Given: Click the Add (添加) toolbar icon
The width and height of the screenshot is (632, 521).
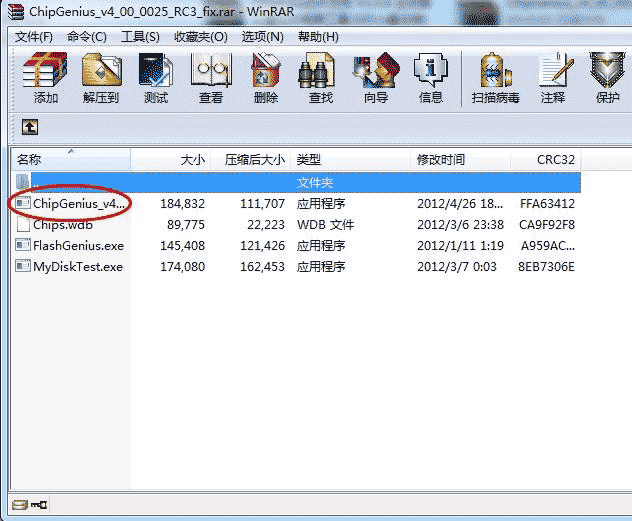Looking at the screenshot, I should point(45,70).
